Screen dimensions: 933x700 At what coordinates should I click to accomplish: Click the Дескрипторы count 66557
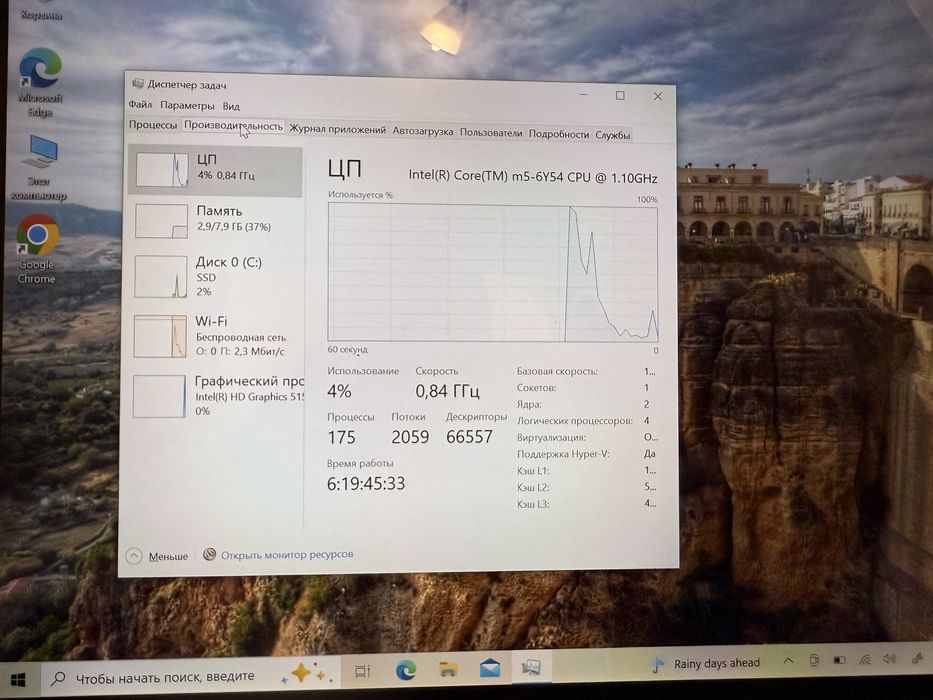point(469,437)
